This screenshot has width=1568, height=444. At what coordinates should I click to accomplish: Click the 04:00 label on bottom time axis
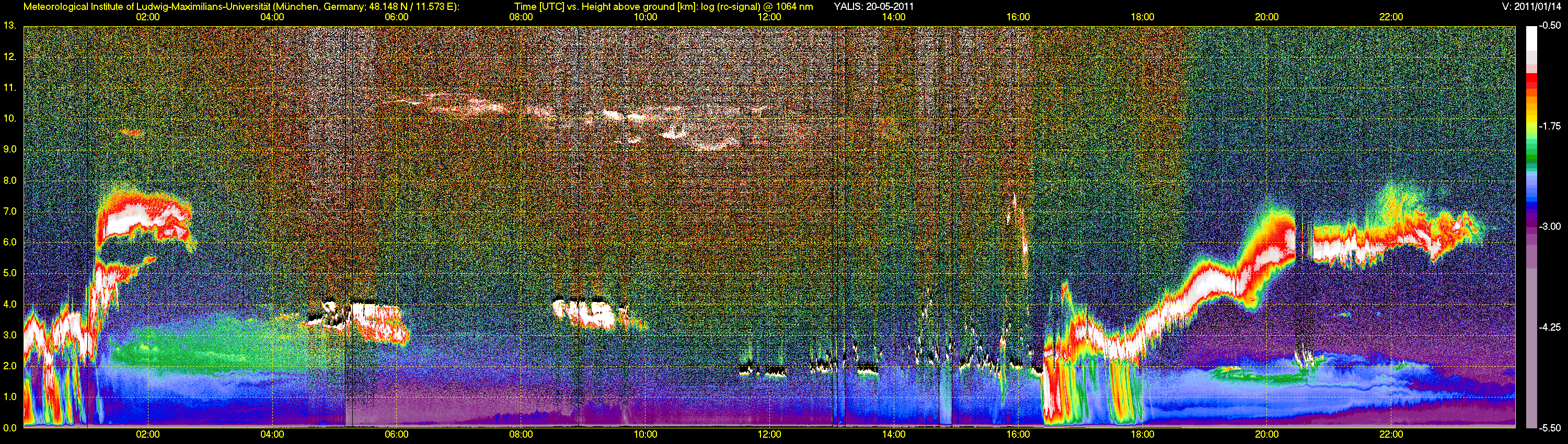pos(272,434)
